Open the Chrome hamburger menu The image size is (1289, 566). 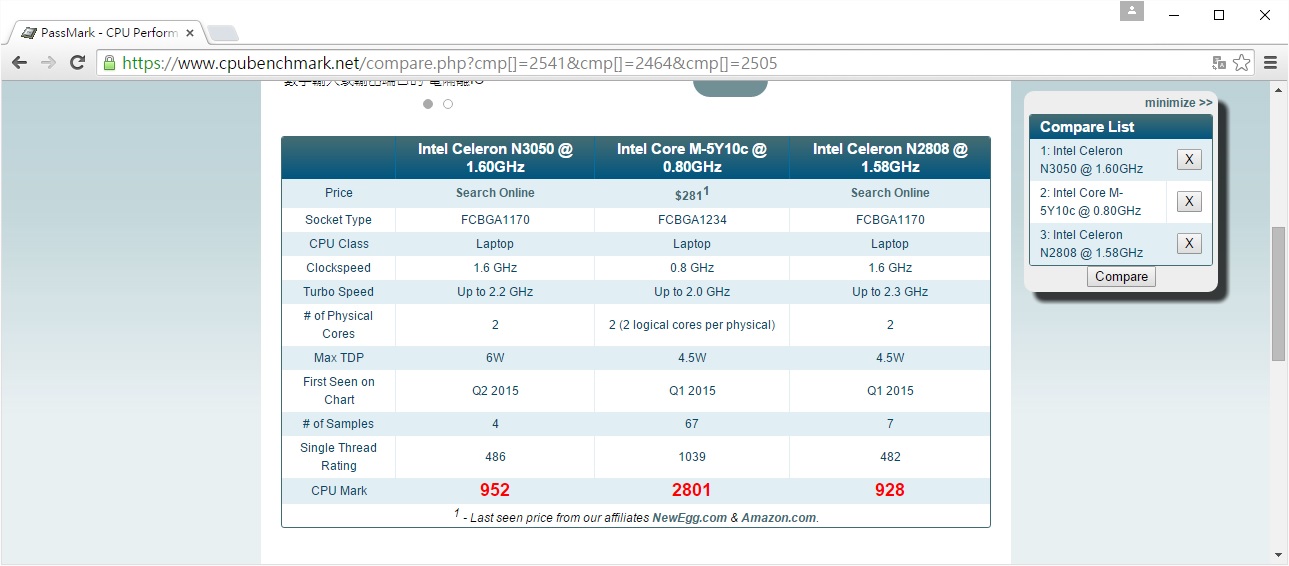pyautogui.click(x=1270, y=63)
